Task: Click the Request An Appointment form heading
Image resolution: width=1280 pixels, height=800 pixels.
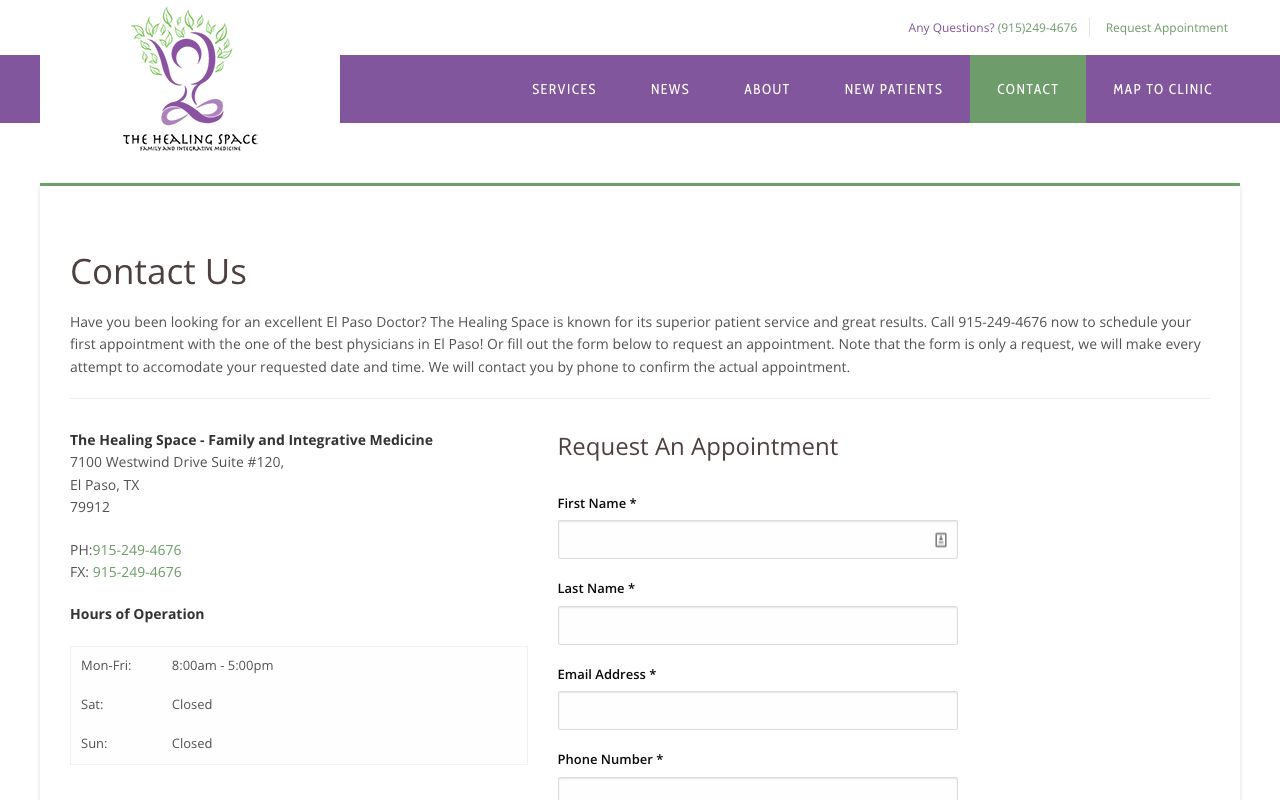Action: [697, 447]
